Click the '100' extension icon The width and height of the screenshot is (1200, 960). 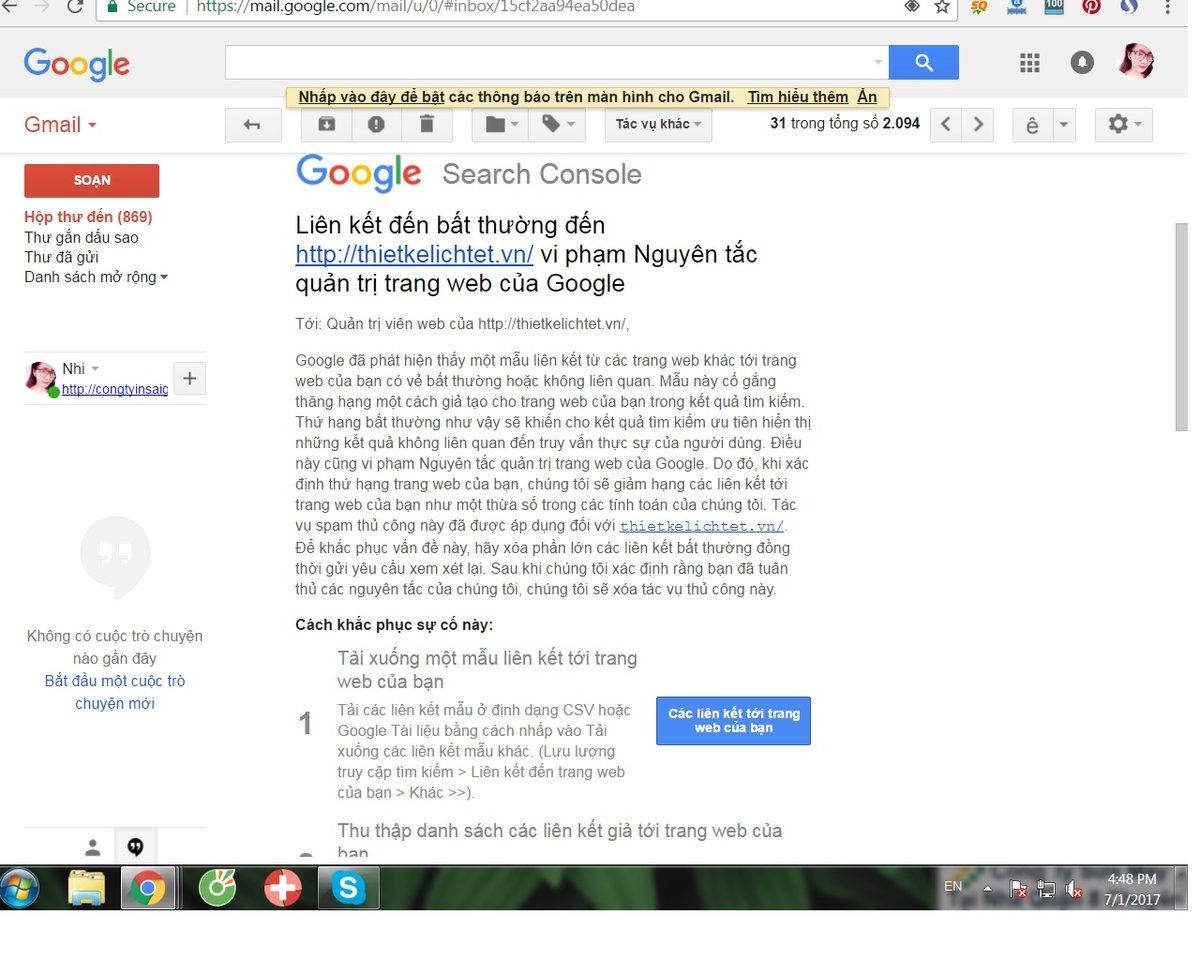tap(1054, 7)
